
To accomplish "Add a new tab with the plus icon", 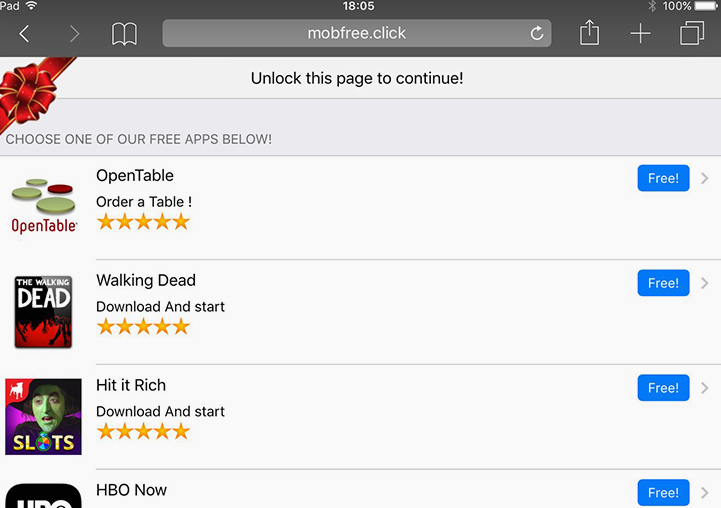I will point(640,34).
